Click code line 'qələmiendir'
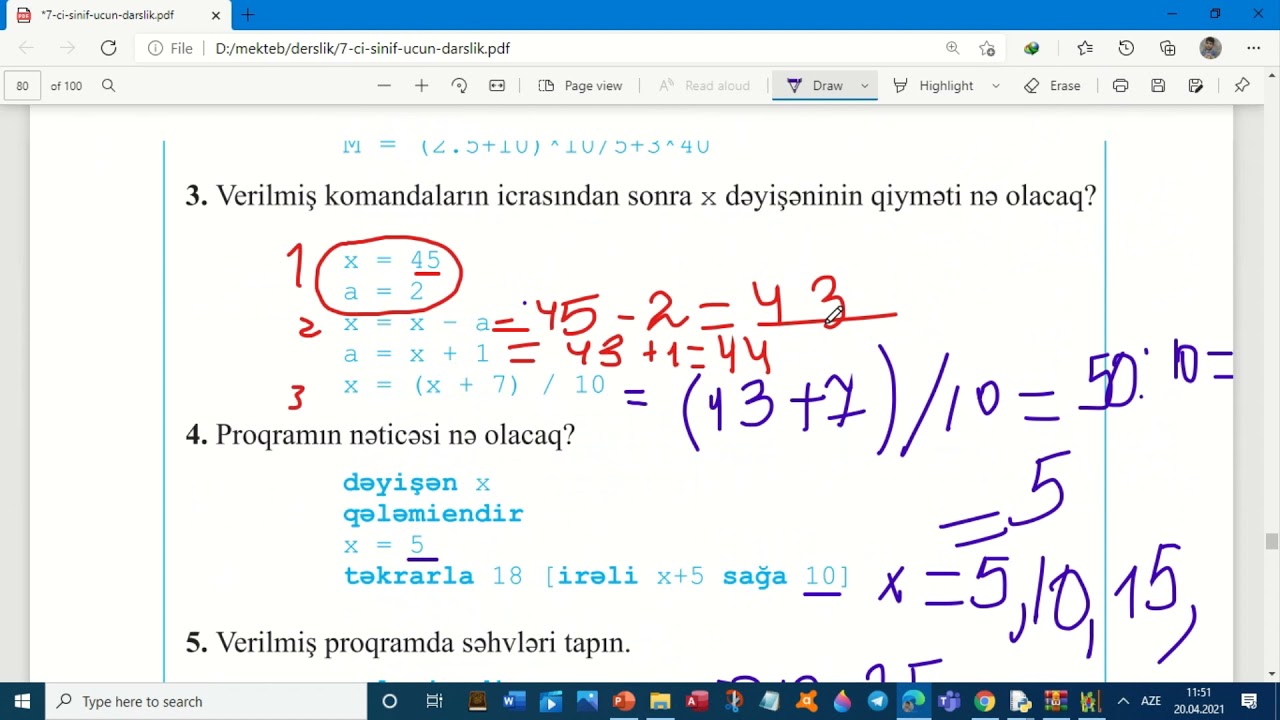Image resolution: width=1280 pixels, height=720 pixels. pyautogui.click(x=433, y=514)
